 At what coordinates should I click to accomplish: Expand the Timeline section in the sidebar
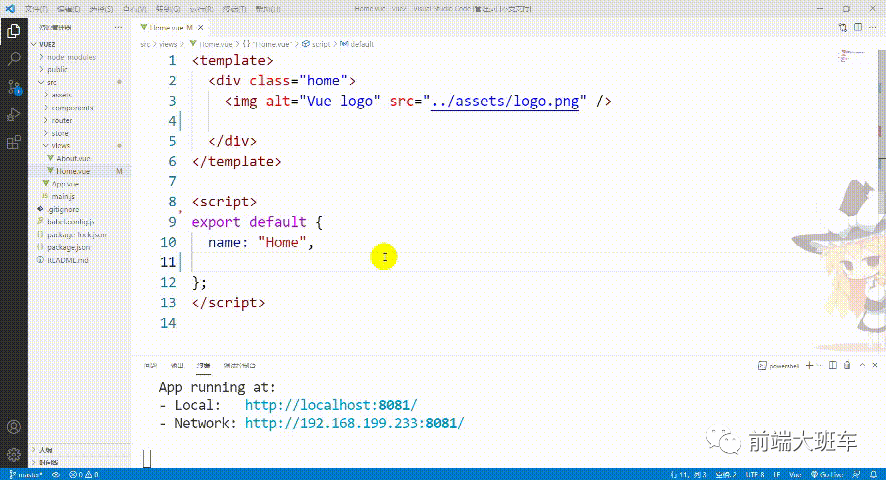tap(80, 462)
